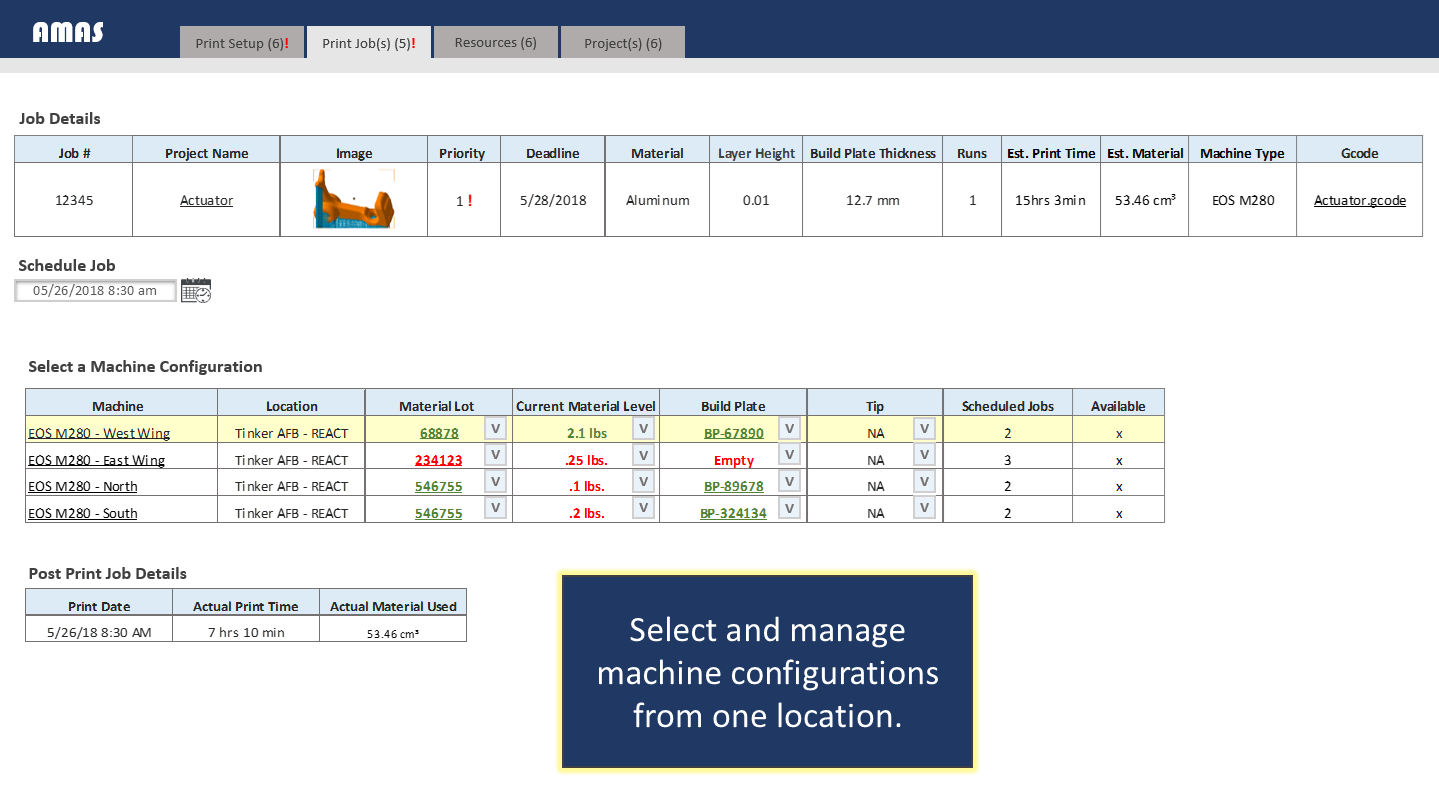Open material lot 234123 link
Viewport: 1439px width, 801px height.
tap(438, 460)
